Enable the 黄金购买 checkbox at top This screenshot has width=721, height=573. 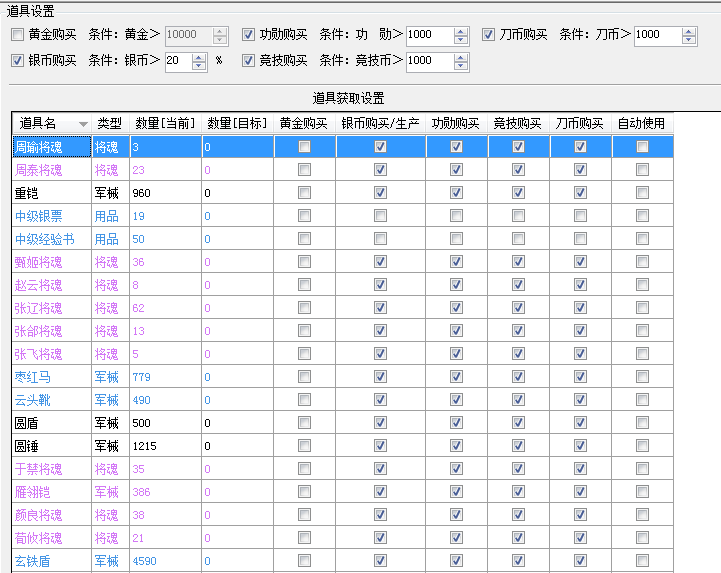pyautogui.click(x=18, y=35)
